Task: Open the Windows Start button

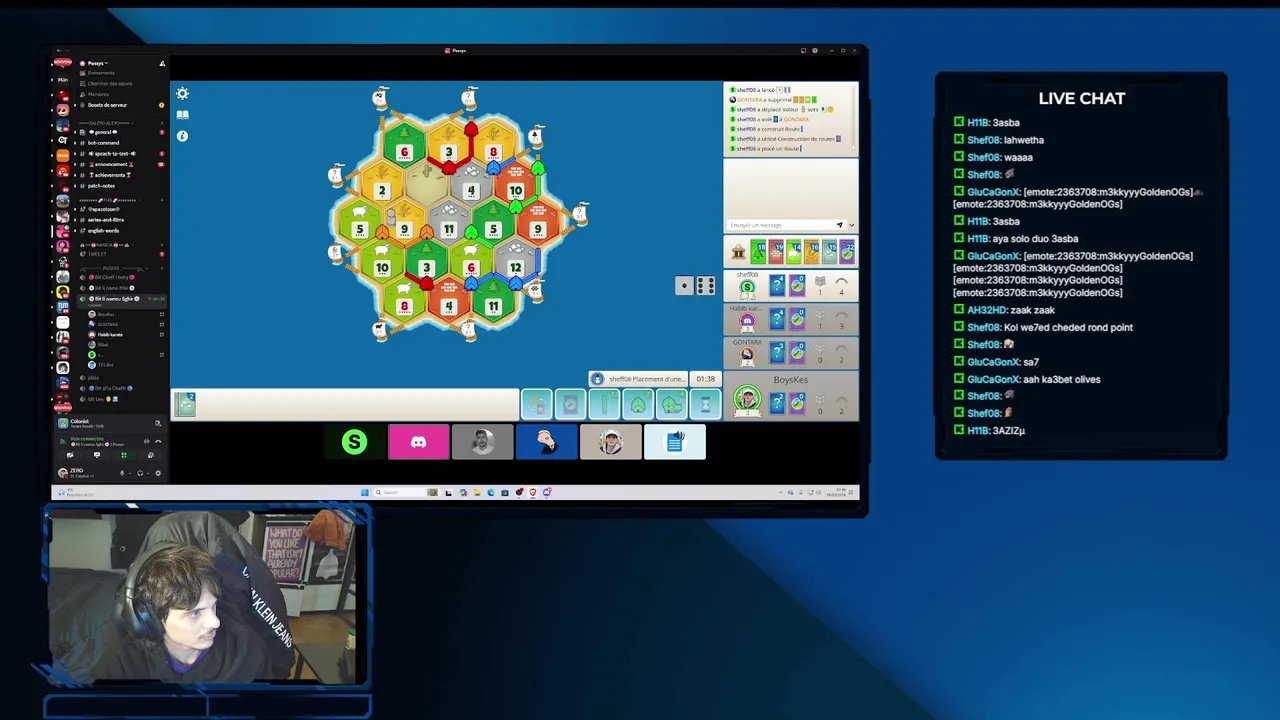Action: pos(365,492)
